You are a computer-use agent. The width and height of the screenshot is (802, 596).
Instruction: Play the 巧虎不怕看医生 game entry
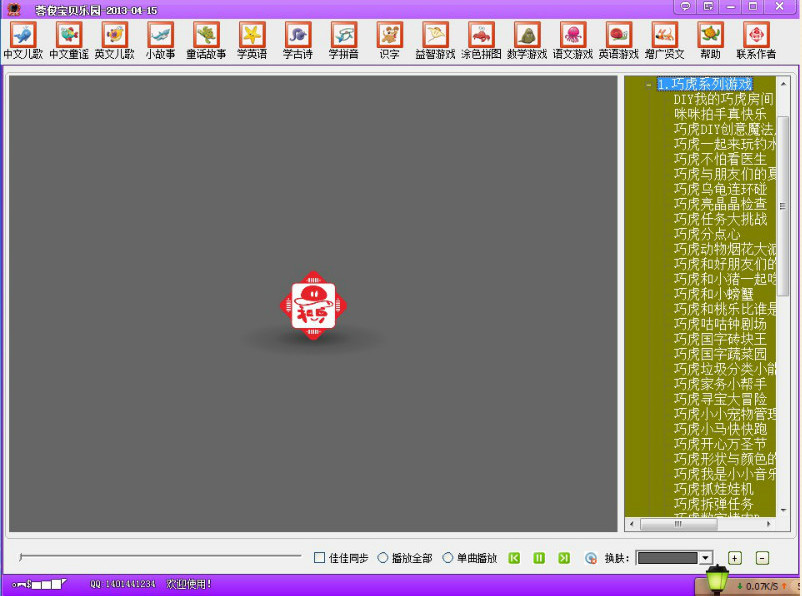720,159
